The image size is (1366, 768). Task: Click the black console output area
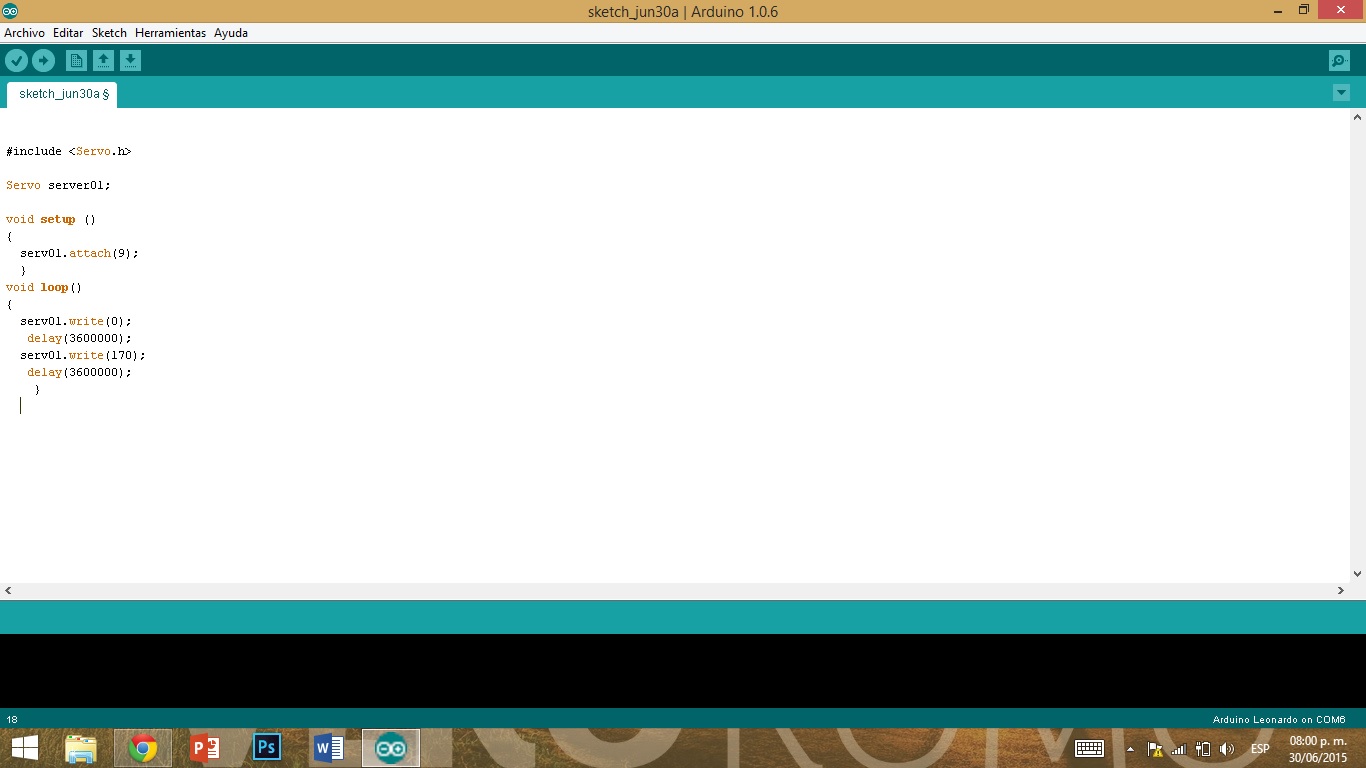683,671
